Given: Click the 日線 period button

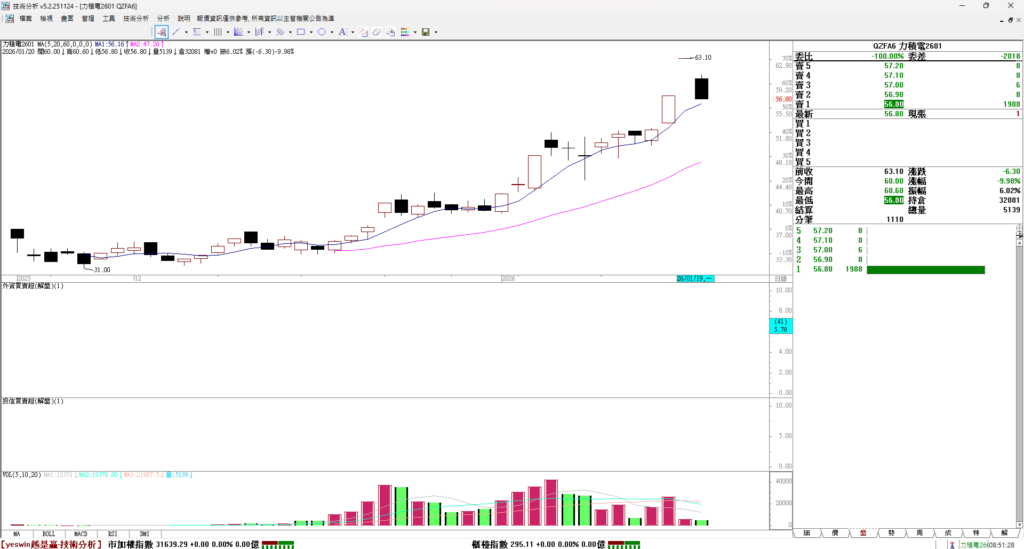Looking at the screenshot, I should pos(780,277).
